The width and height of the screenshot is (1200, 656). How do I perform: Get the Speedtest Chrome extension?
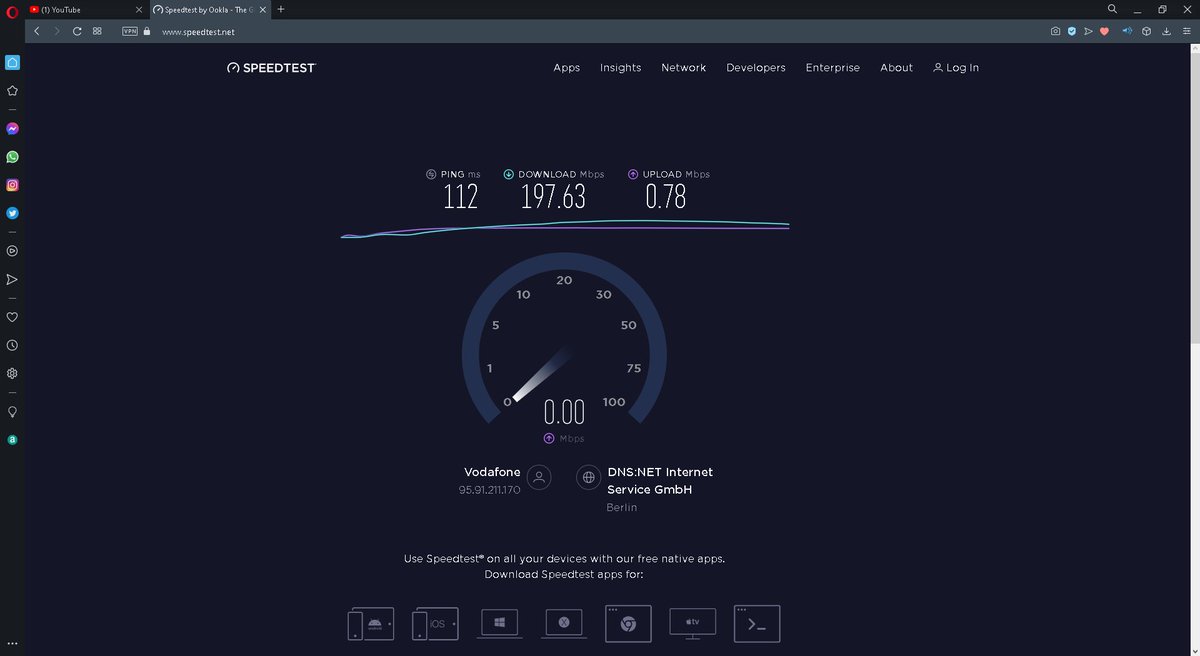pos(628,623)
